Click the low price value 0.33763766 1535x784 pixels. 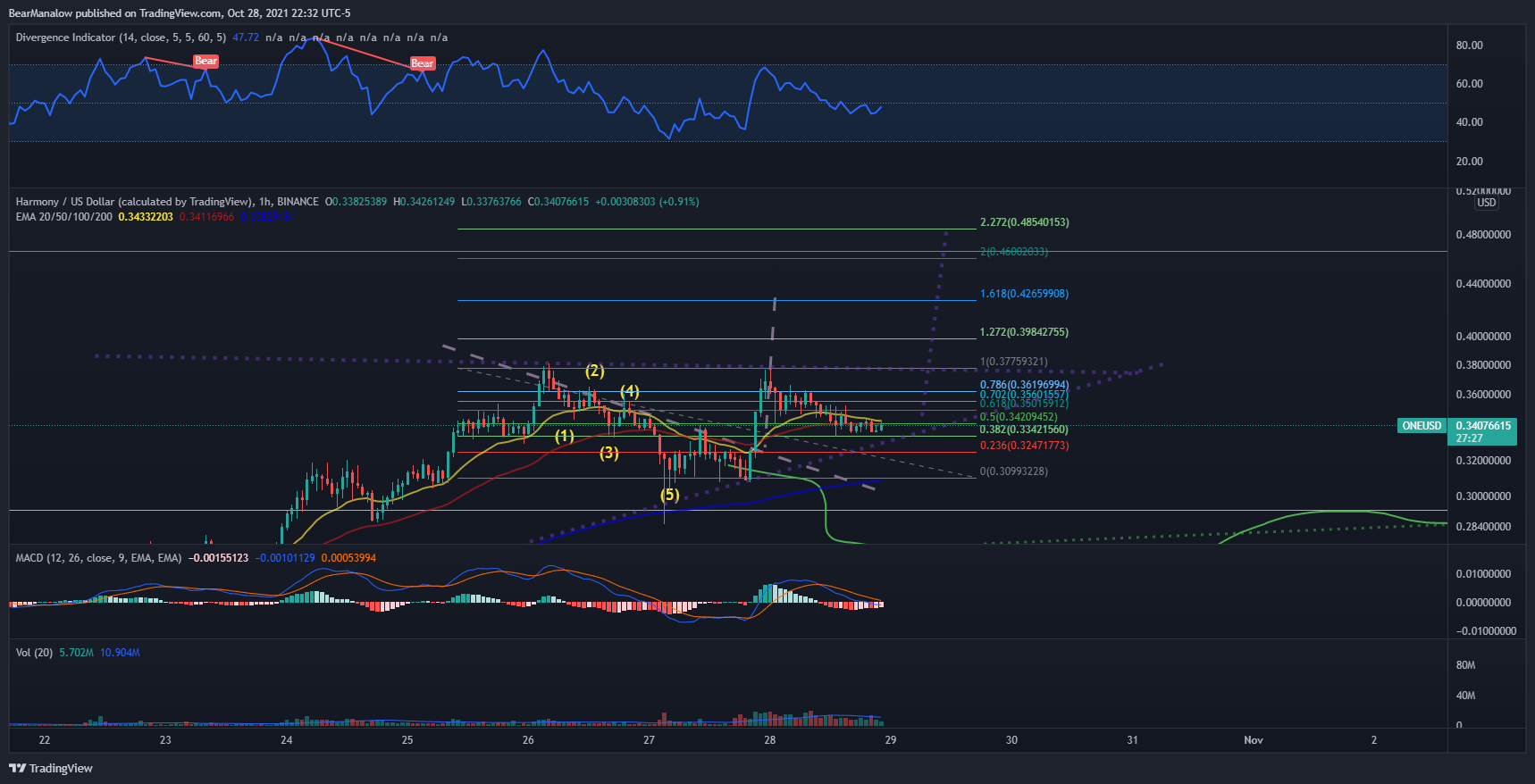tap(494, 202)
